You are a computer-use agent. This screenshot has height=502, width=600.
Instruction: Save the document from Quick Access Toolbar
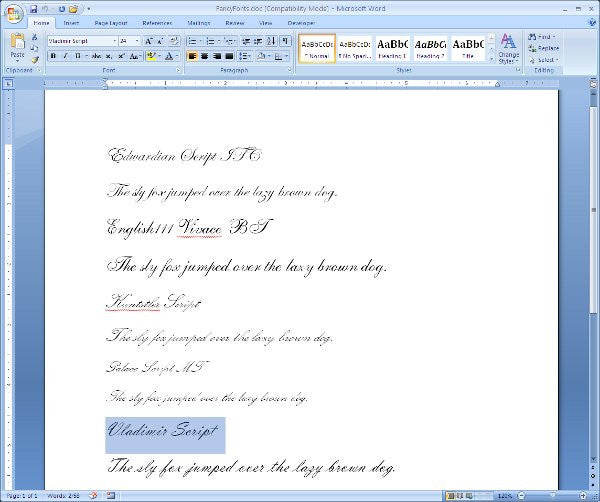click(33, 8)
